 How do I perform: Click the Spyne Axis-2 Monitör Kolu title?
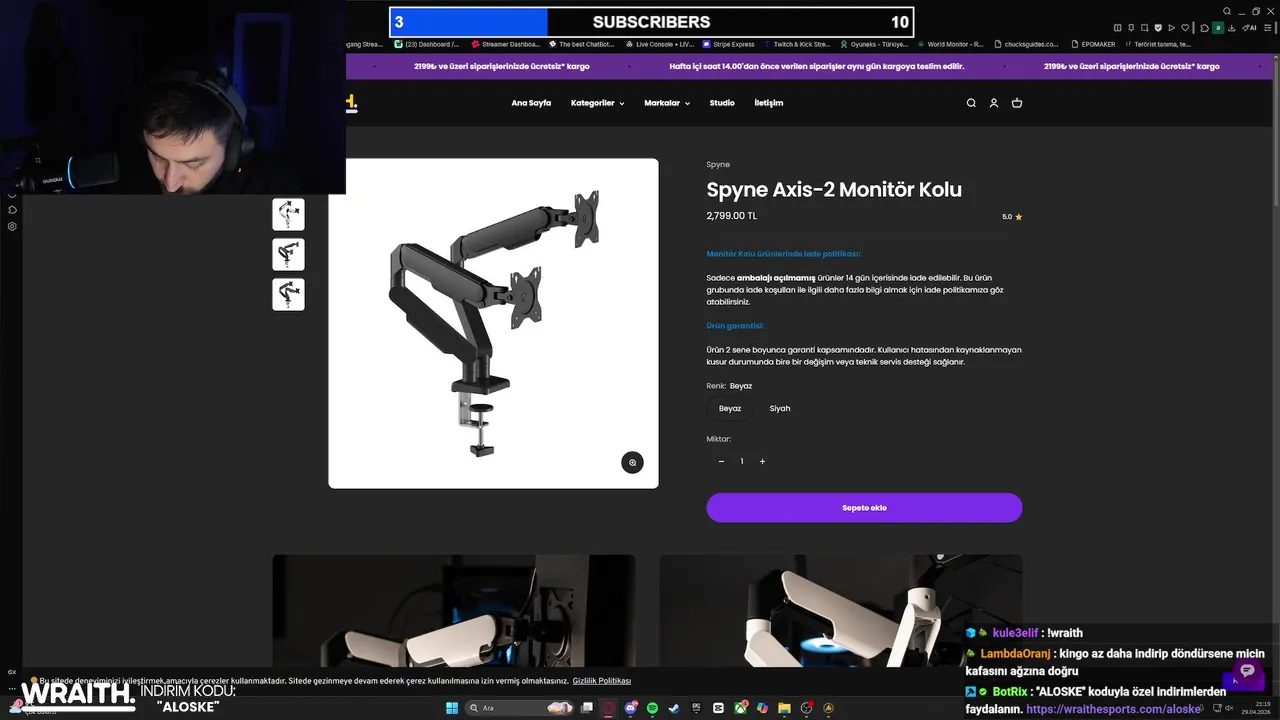tap(834, 190)
